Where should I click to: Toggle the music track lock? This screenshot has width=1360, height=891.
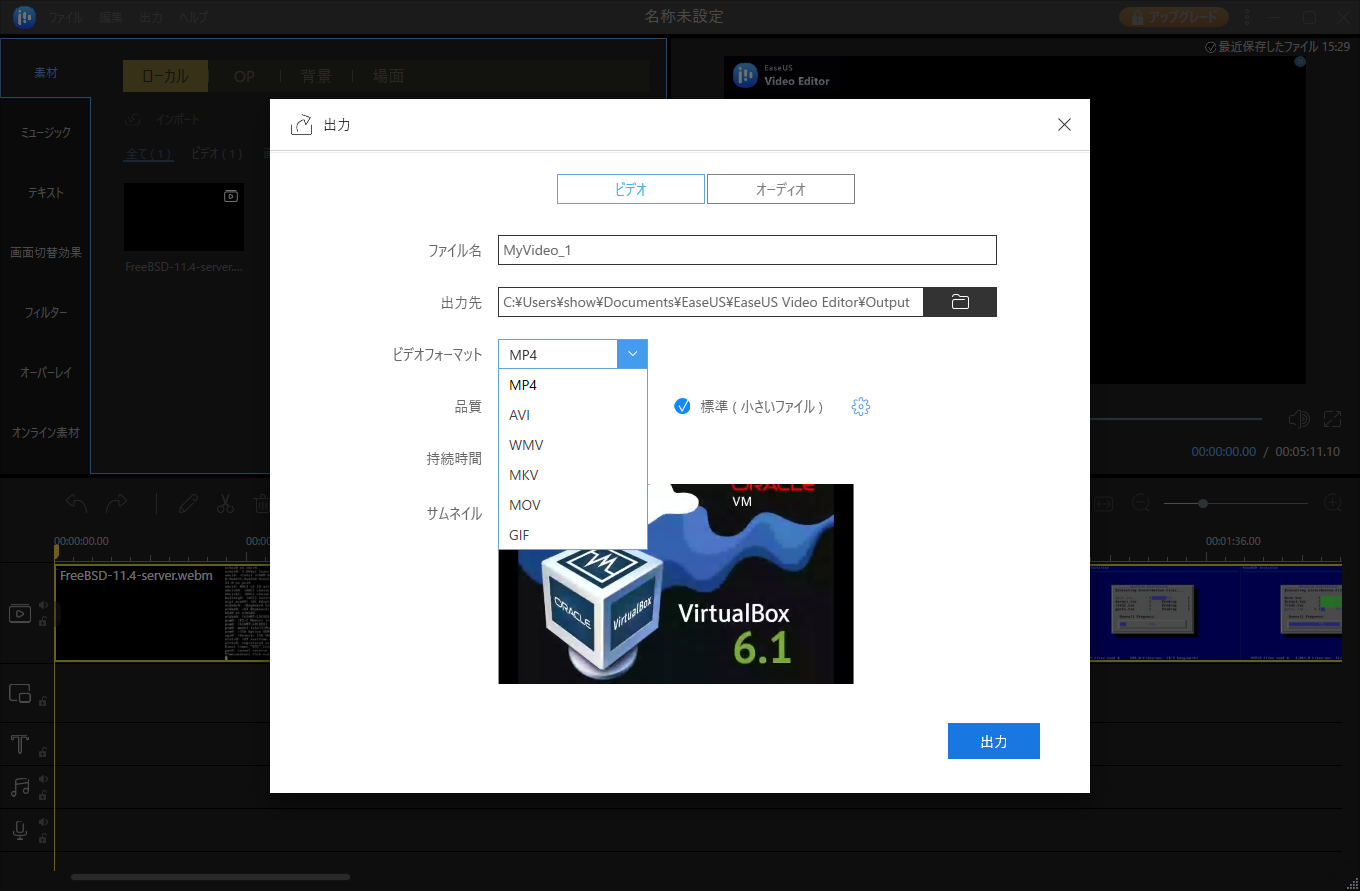43,795
